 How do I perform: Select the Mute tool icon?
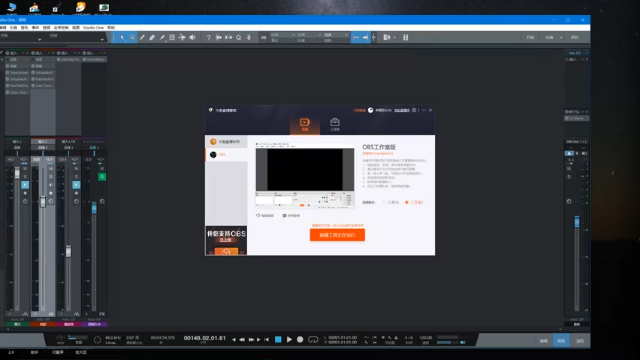(x=172, y=38)
